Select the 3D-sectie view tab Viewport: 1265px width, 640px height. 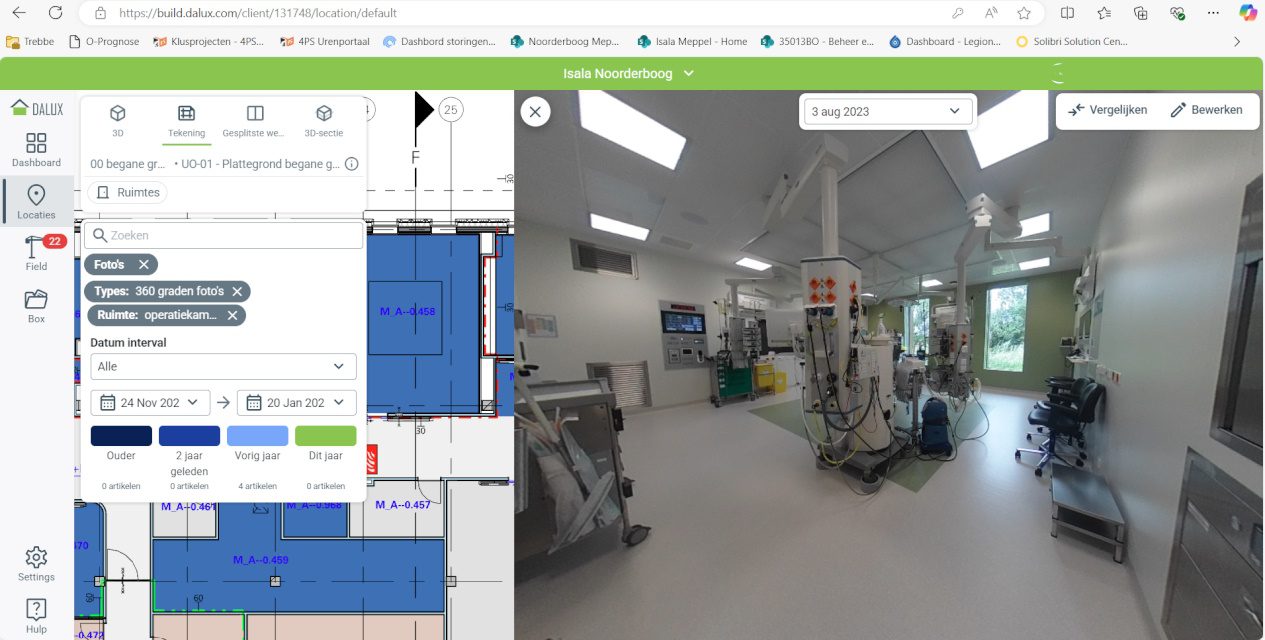point(324,120)
